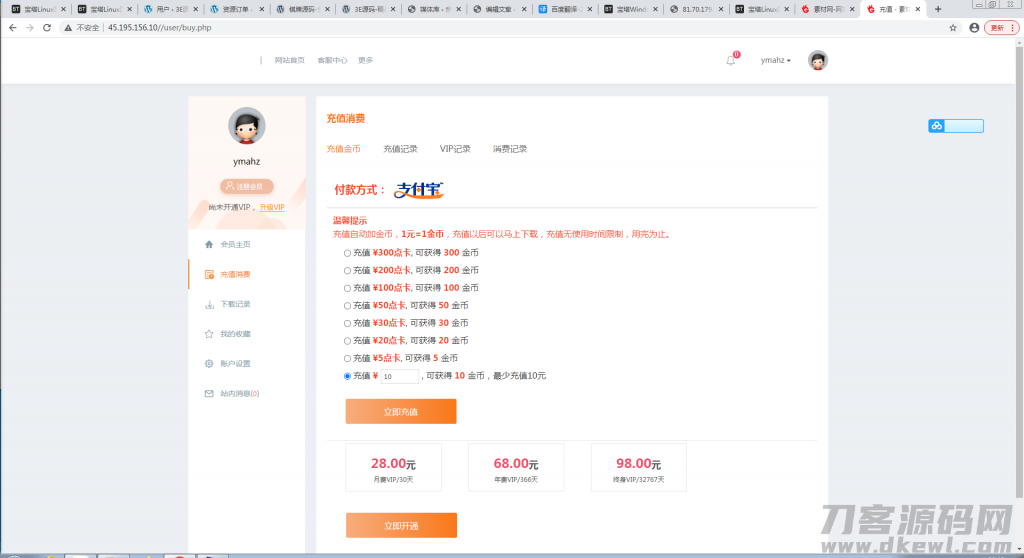Switch to the 充值记录 tab
The height and width of the screenshot is (558, 1024).
400,149
